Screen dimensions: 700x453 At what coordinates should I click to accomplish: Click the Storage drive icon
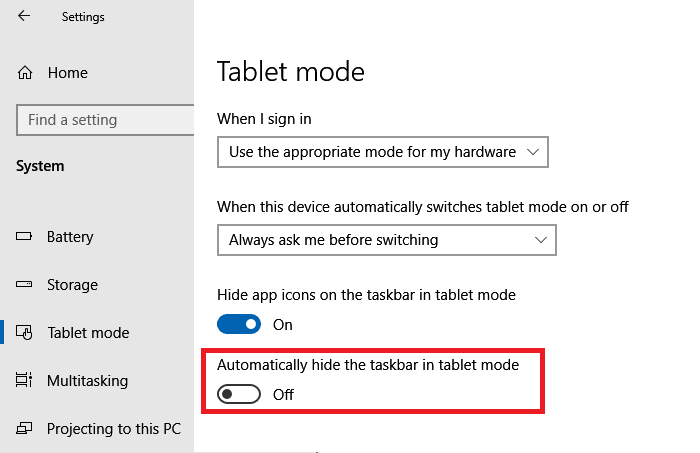click(x=24, y=284)
